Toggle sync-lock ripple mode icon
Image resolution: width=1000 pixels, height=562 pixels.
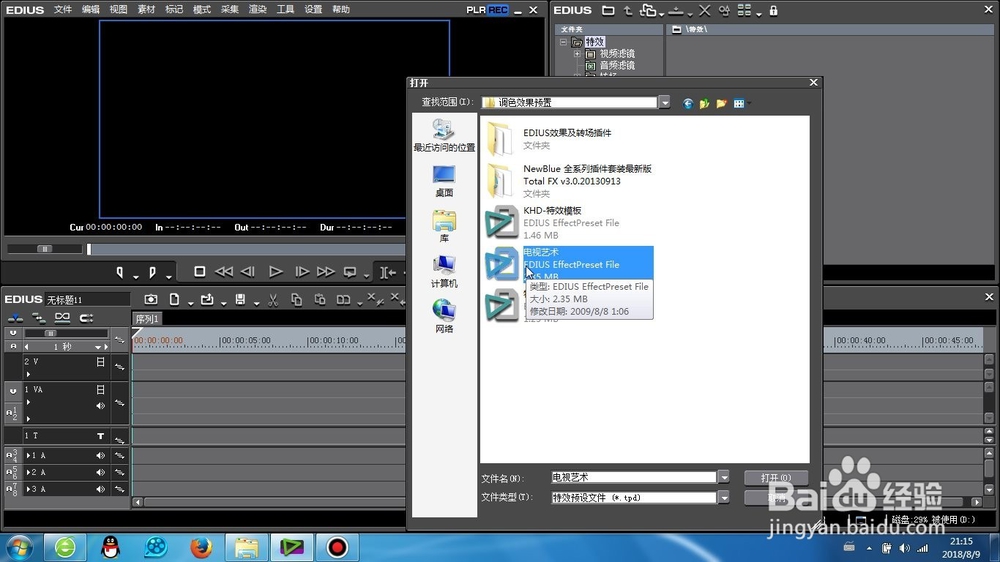click(x=39, y=318)
